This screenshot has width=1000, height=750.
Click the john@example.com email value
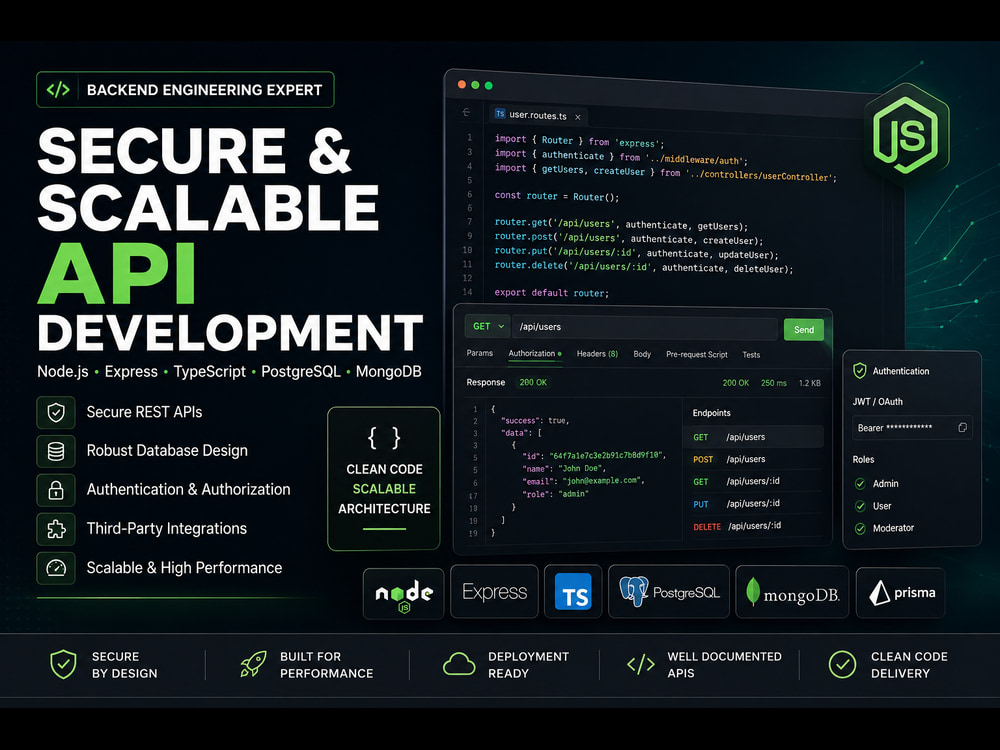(603, 480)
